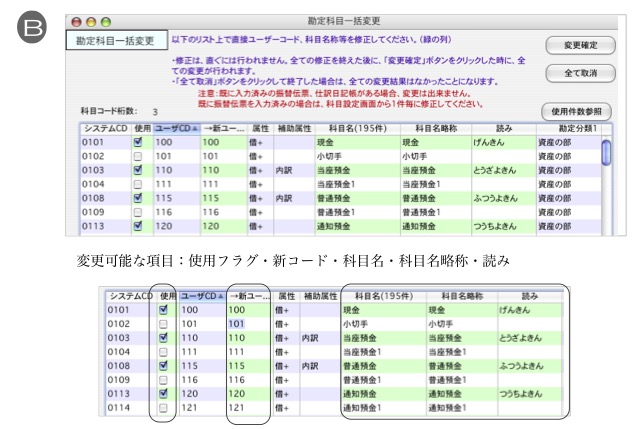This screenshot has width=638, height=429.
Task: Uncheck 使用 checkbox for row 0101 in dialog window
Action: tap(138, 143)
